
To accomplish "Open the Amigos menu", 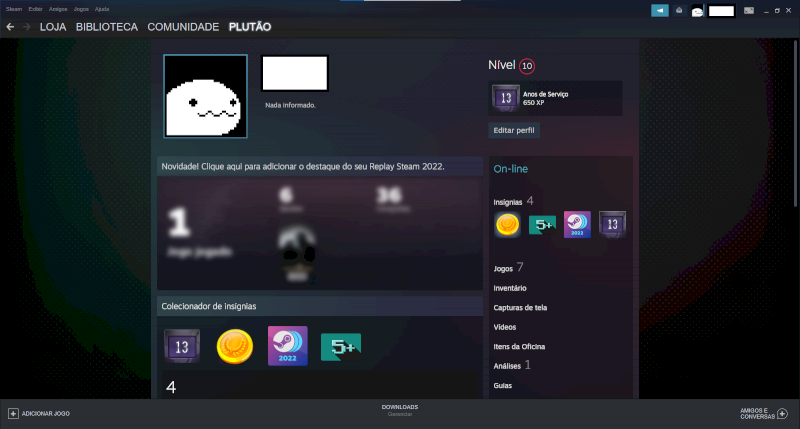I will (x=58, y=9).
